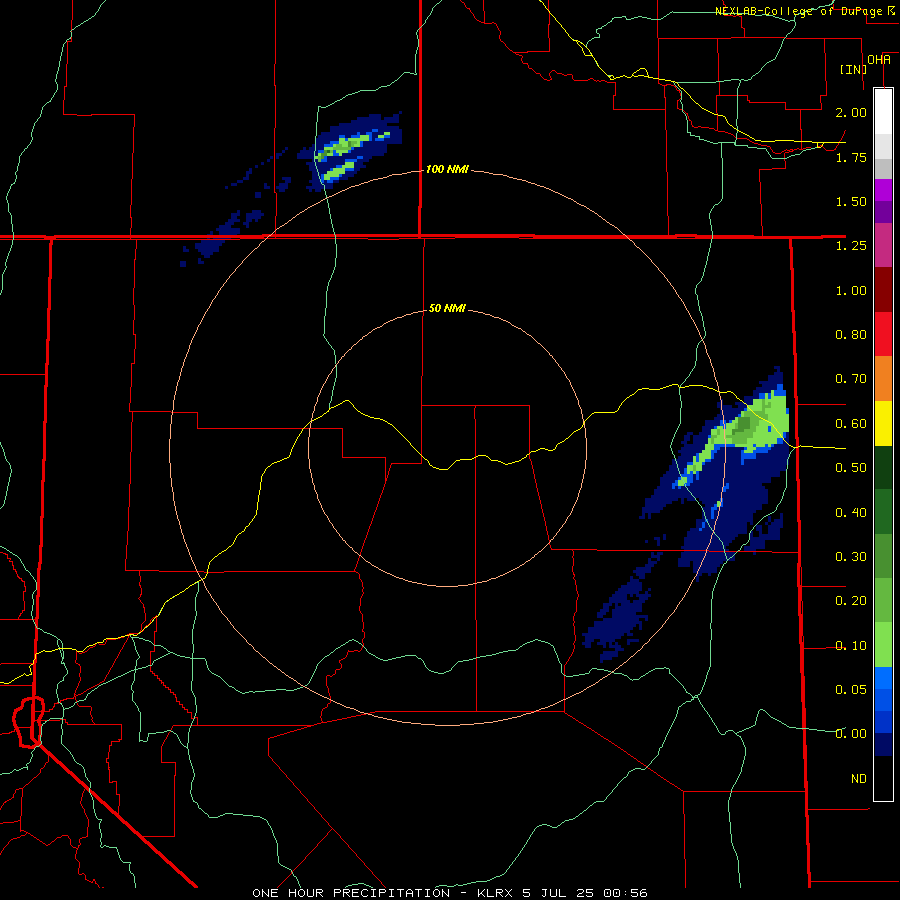Click the navy blue legend swatch below 0.00
The image size is (900, 900).
(x=883, y=744)
